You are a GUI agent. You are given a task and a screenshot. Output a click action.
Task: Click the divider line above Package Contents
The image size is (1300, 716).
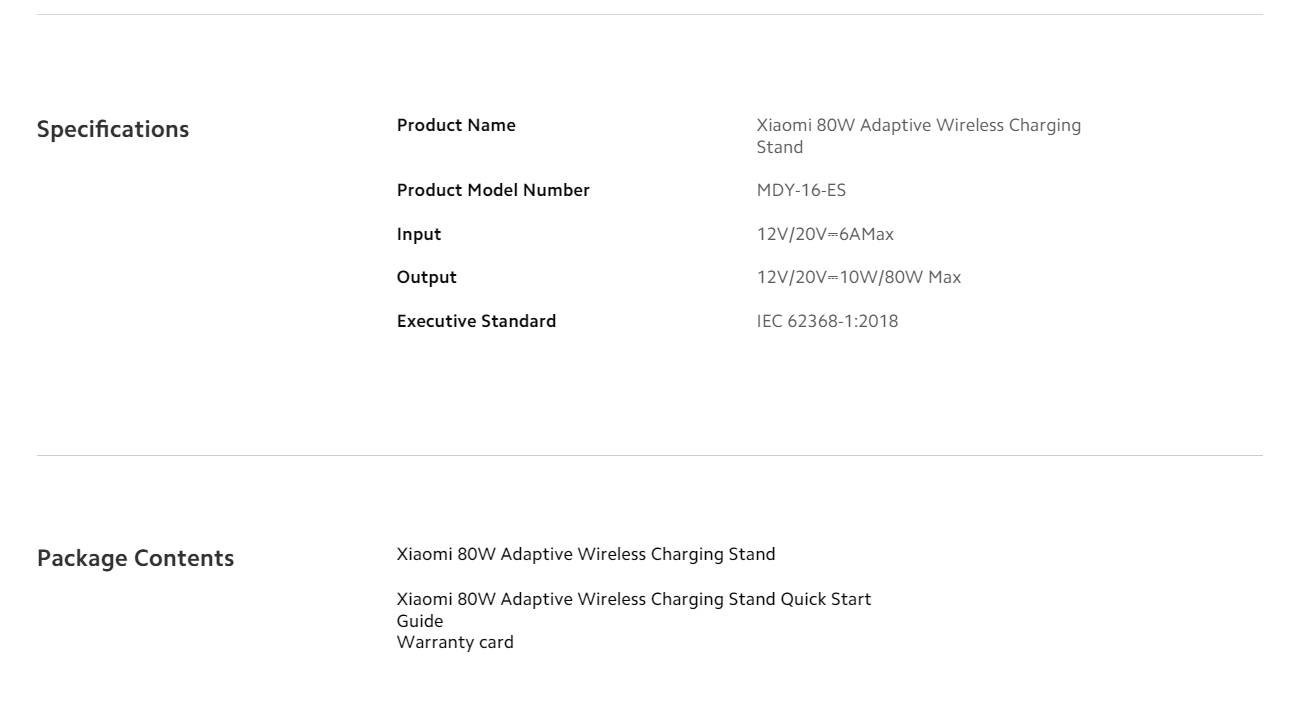650,455
